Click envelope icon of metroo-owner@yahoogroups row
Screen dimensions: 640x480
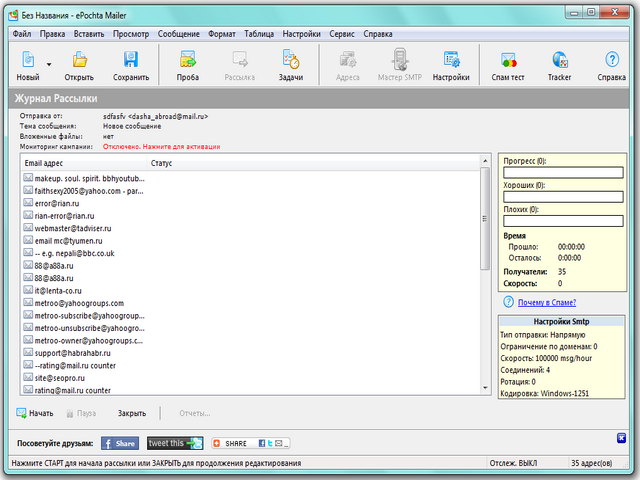[x=28, y=340]
